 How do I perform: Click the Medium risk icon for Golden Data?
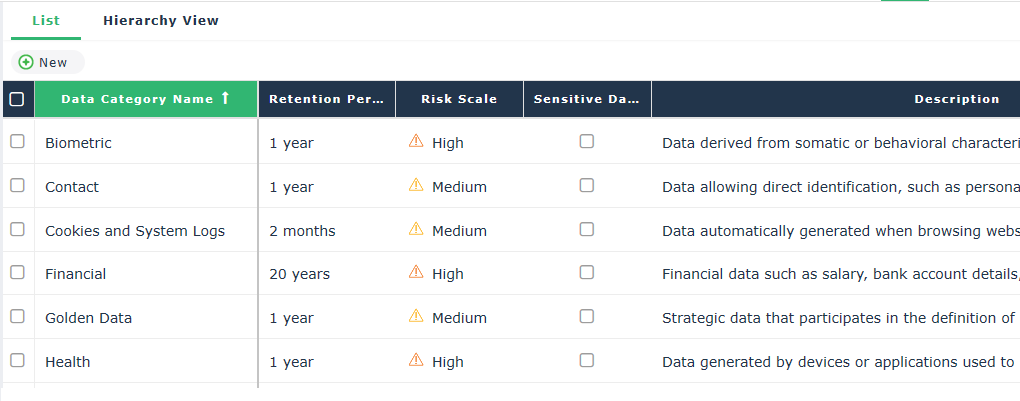(416, 317)
